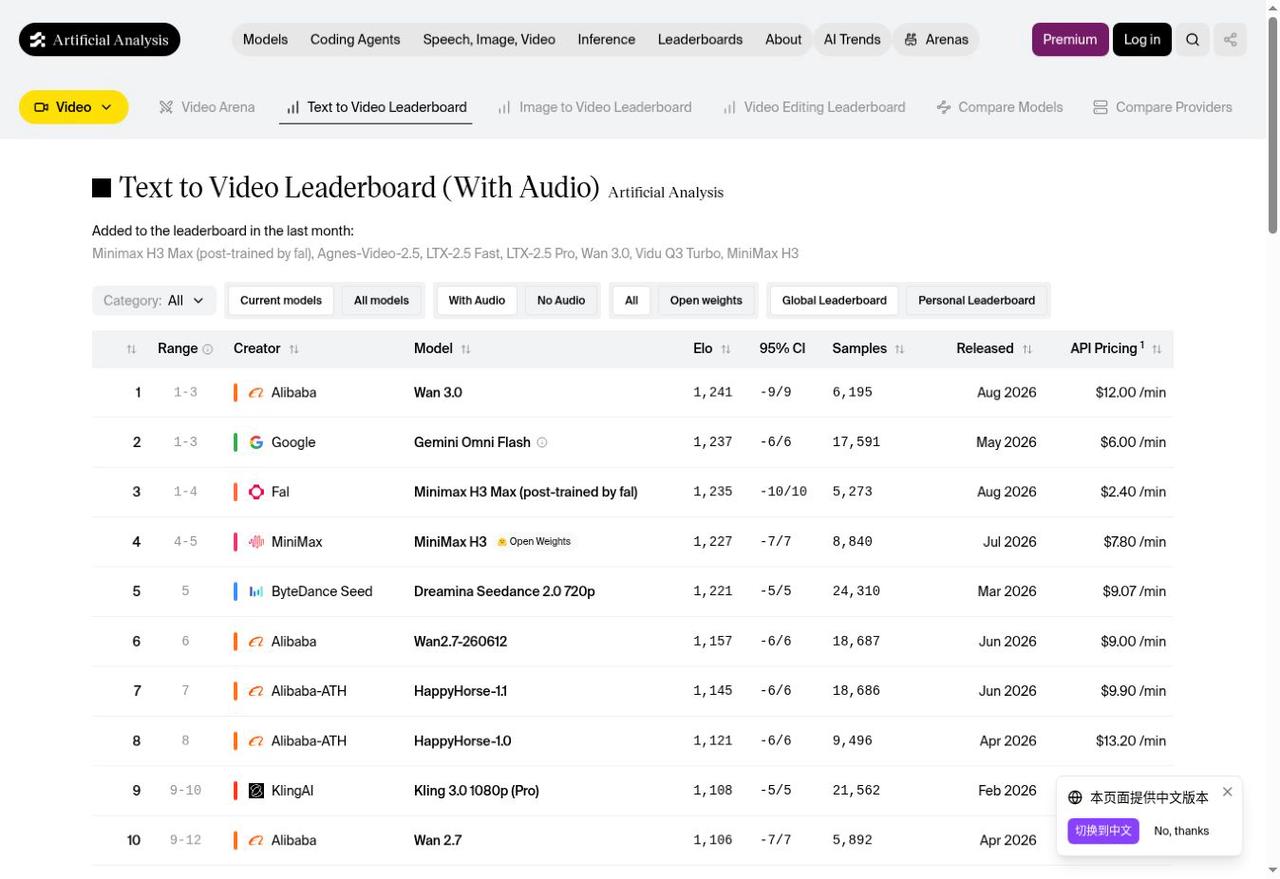Click the KlingAI logo icon
The image size is (1280, 879).
tap(256, 791)
